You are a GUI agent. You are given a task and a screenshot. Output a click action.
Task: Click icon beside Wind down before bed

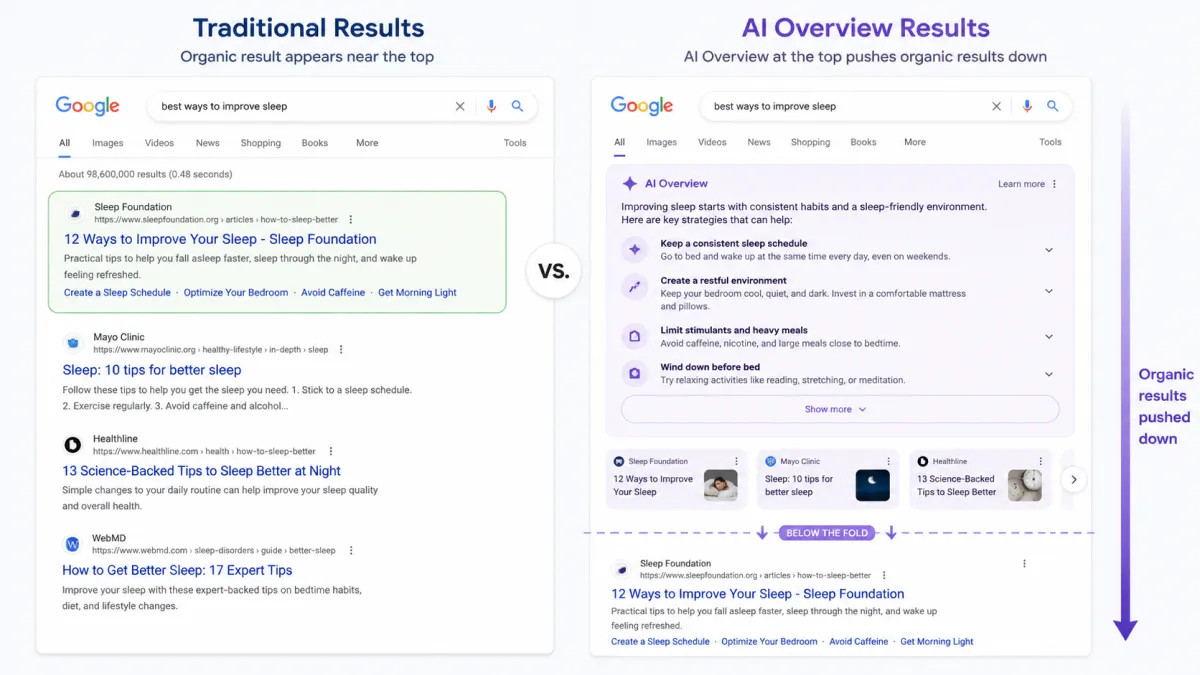pyautogui.click(x=634, y=373)
